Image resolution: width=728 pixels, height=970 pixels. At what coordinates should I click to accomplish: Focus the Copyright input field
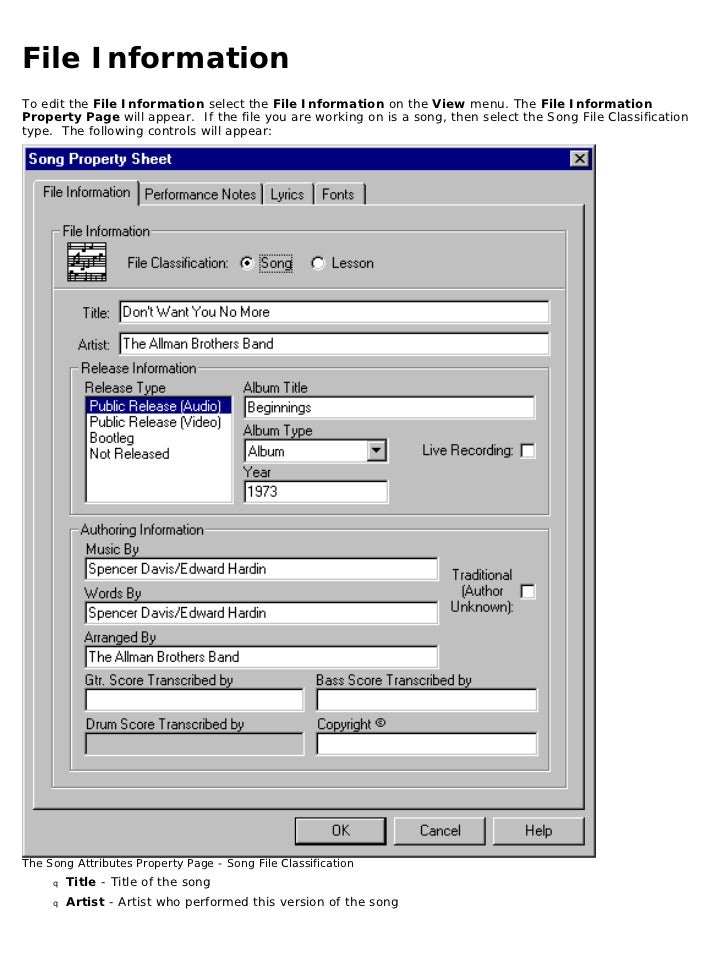click(427, 744)
